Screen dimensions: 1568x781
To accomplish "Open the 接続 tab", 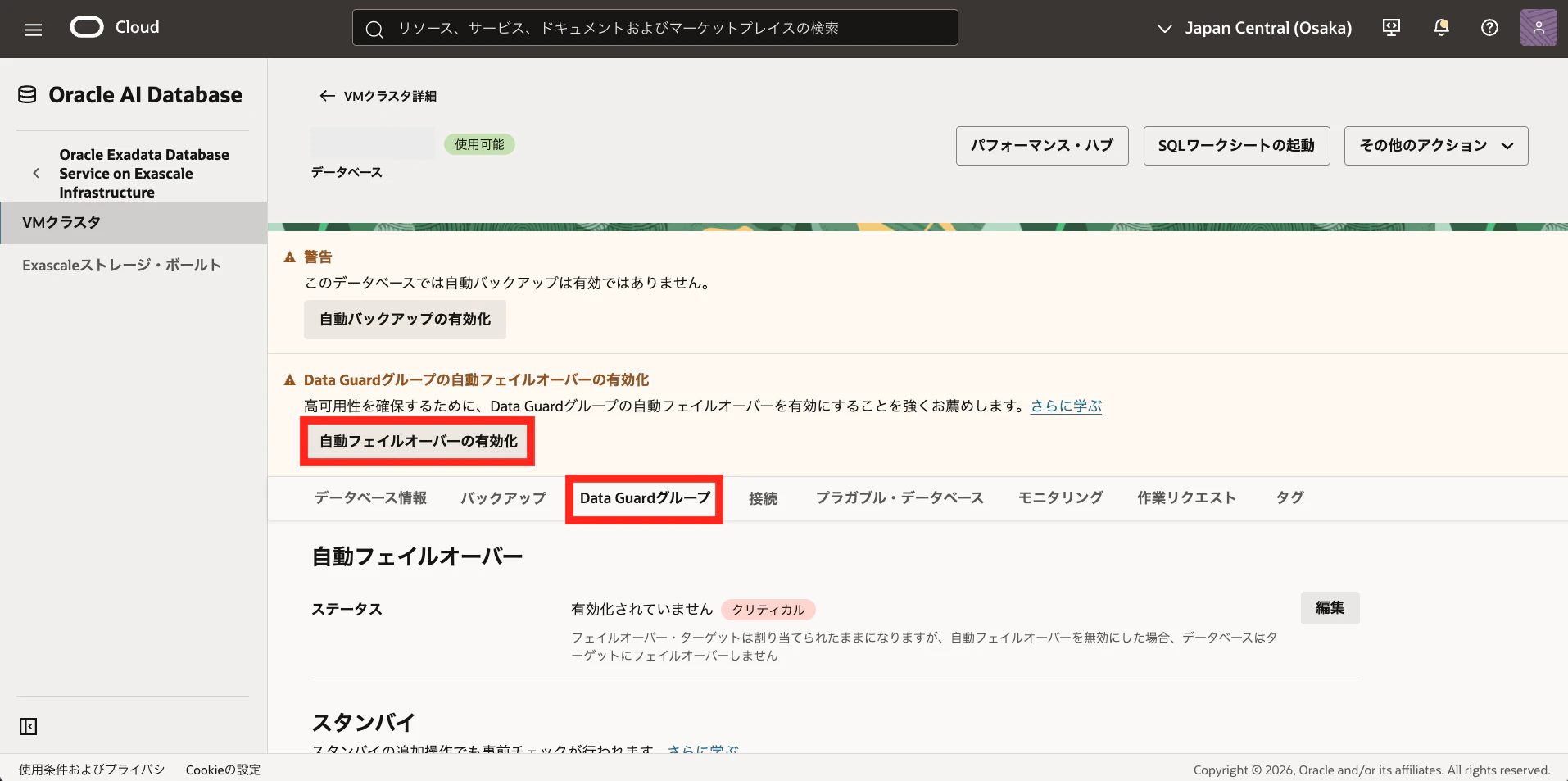I will click(x=763, y=498).
